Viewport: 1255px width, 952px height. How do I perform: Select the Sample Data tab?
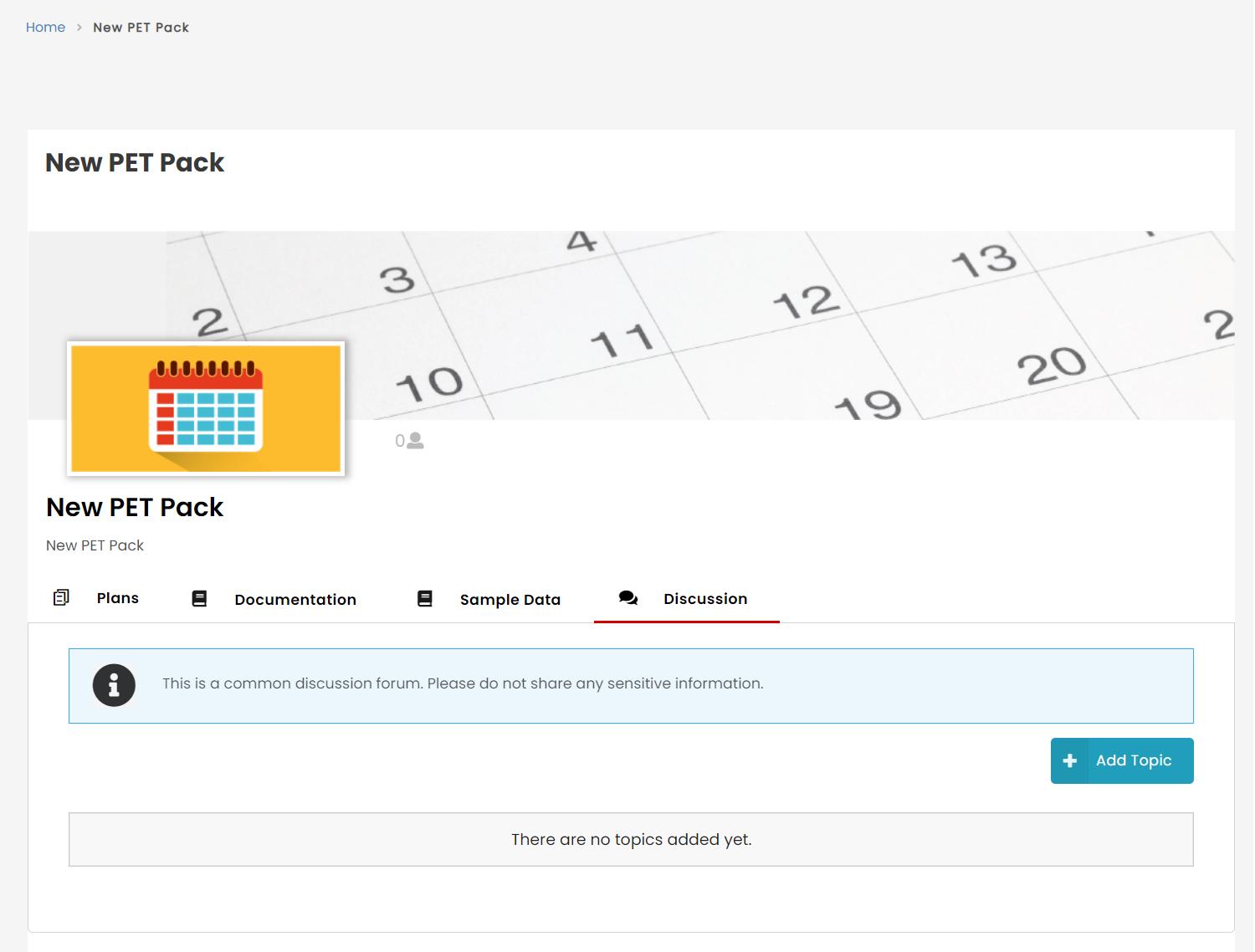pos(510,600)
